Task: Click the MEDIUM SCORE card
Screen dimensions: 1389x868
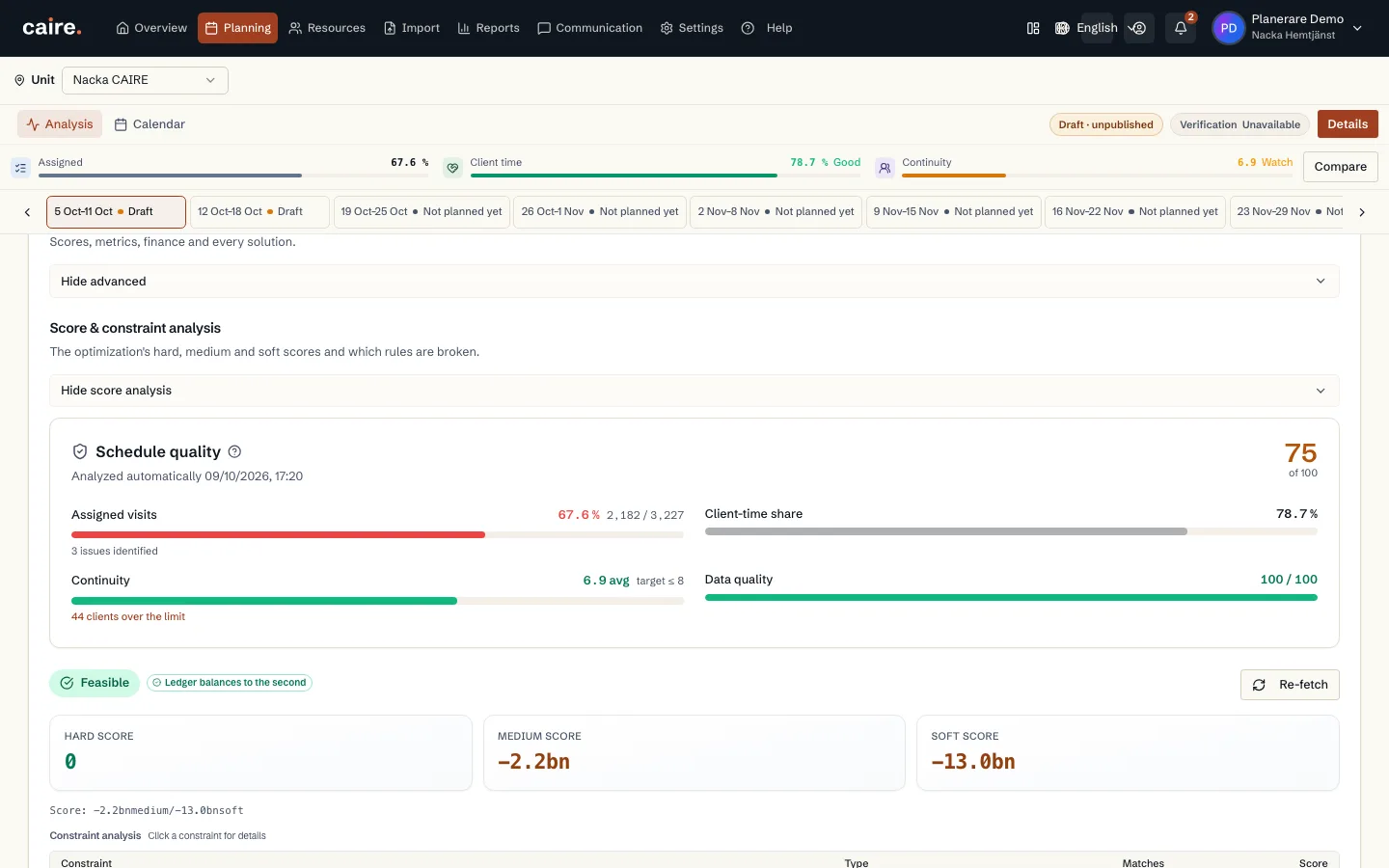Action: 694,752
